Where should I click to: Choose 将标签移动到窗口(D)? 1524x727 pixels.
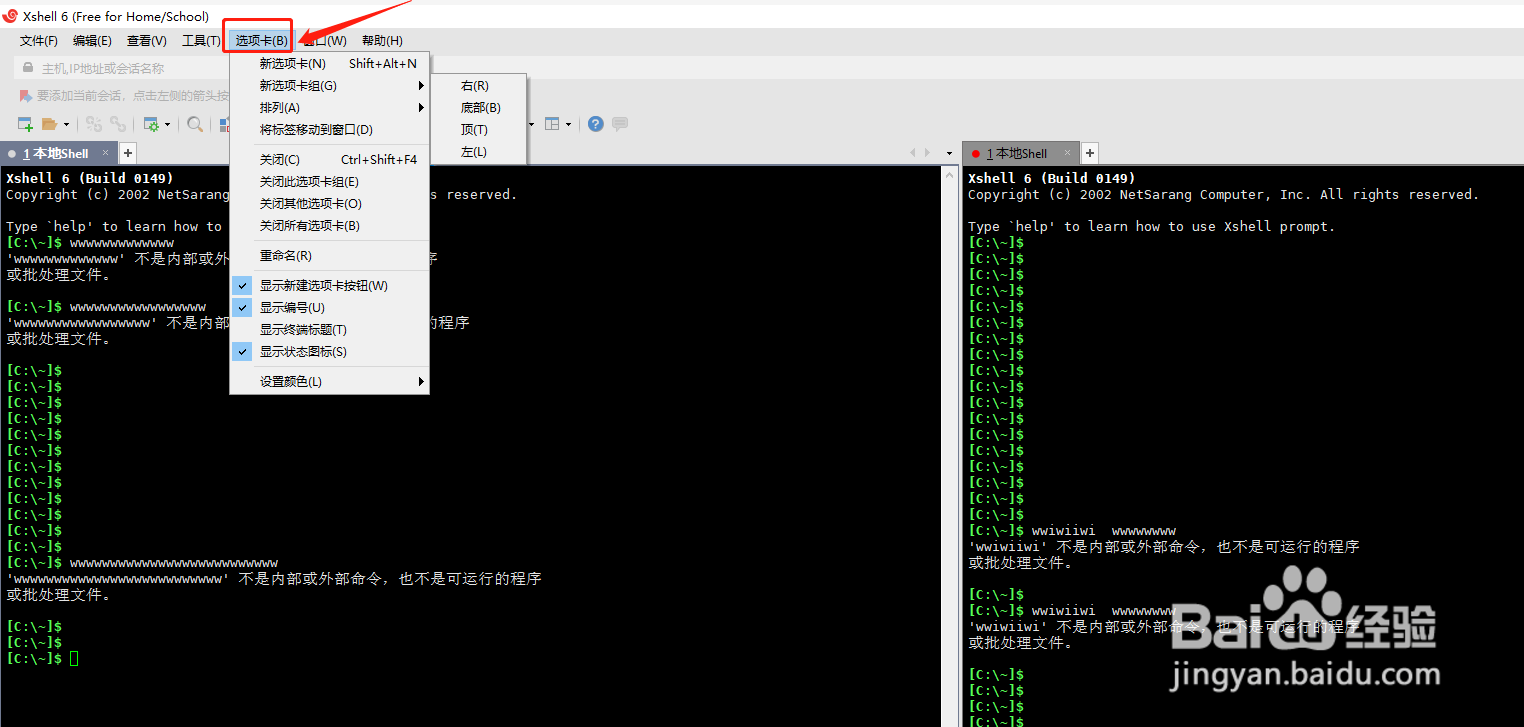[x=330, y=129]
